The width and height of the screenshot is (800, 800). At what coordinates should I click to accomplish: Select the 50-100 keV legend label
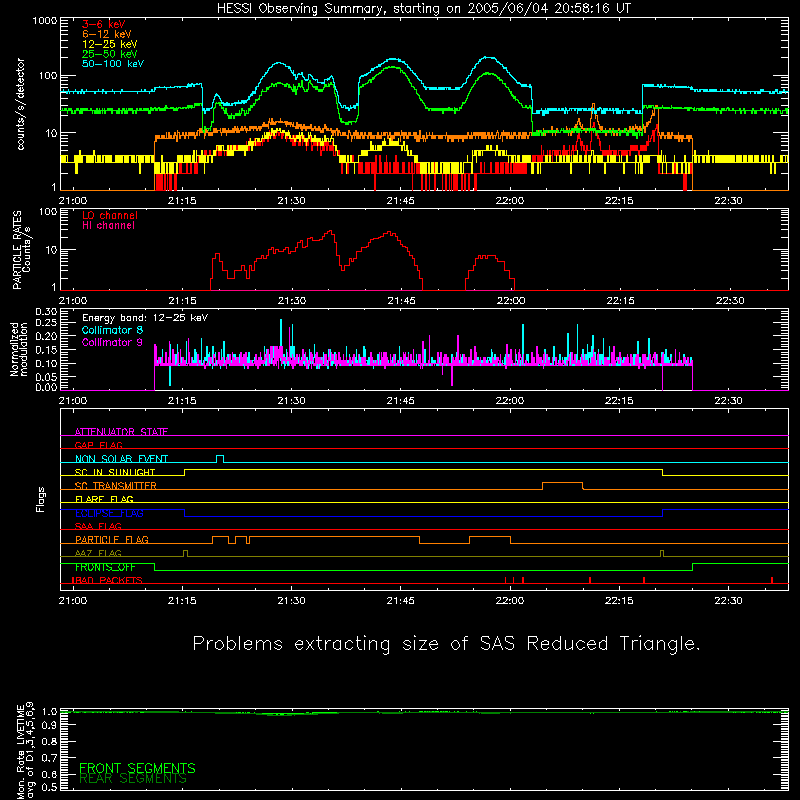[113, 64]
